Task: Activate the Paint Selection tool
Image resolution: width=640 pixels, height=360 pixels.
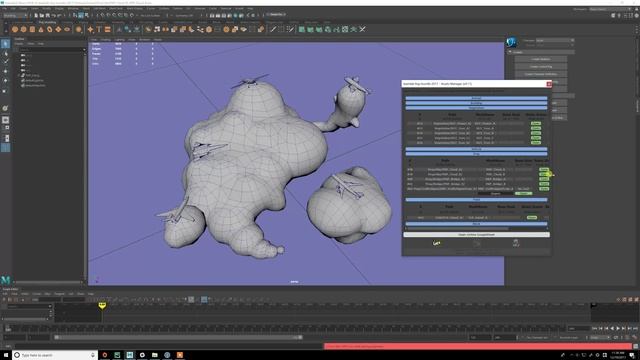Action: tap(5, 62)
